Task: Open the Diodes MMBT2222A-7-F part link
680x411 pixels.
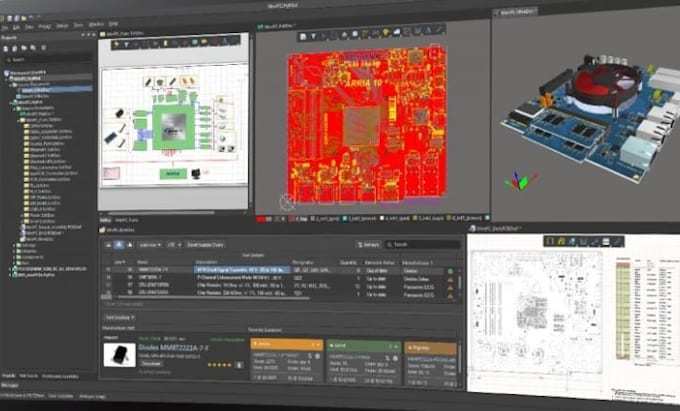Action: (173, 348)
